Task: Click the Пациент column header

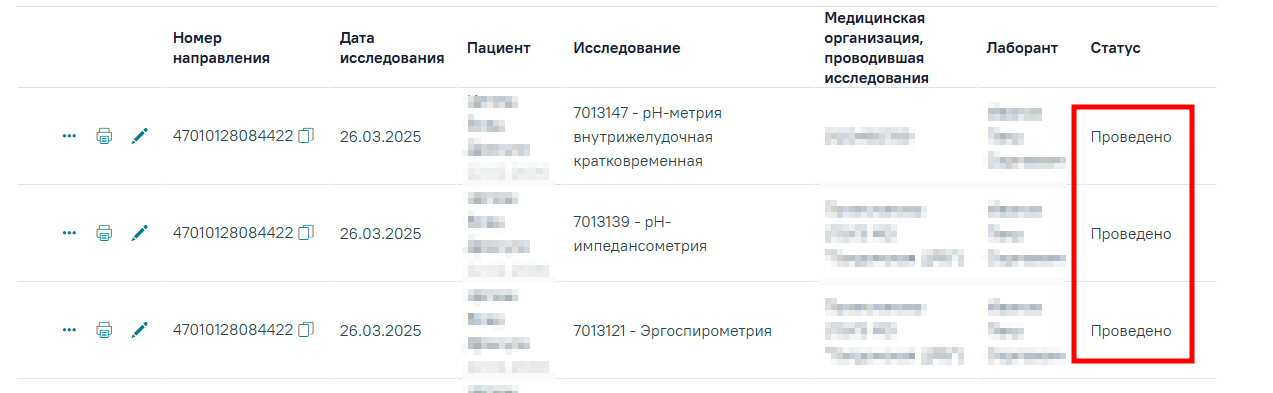Action: (498, 48)
